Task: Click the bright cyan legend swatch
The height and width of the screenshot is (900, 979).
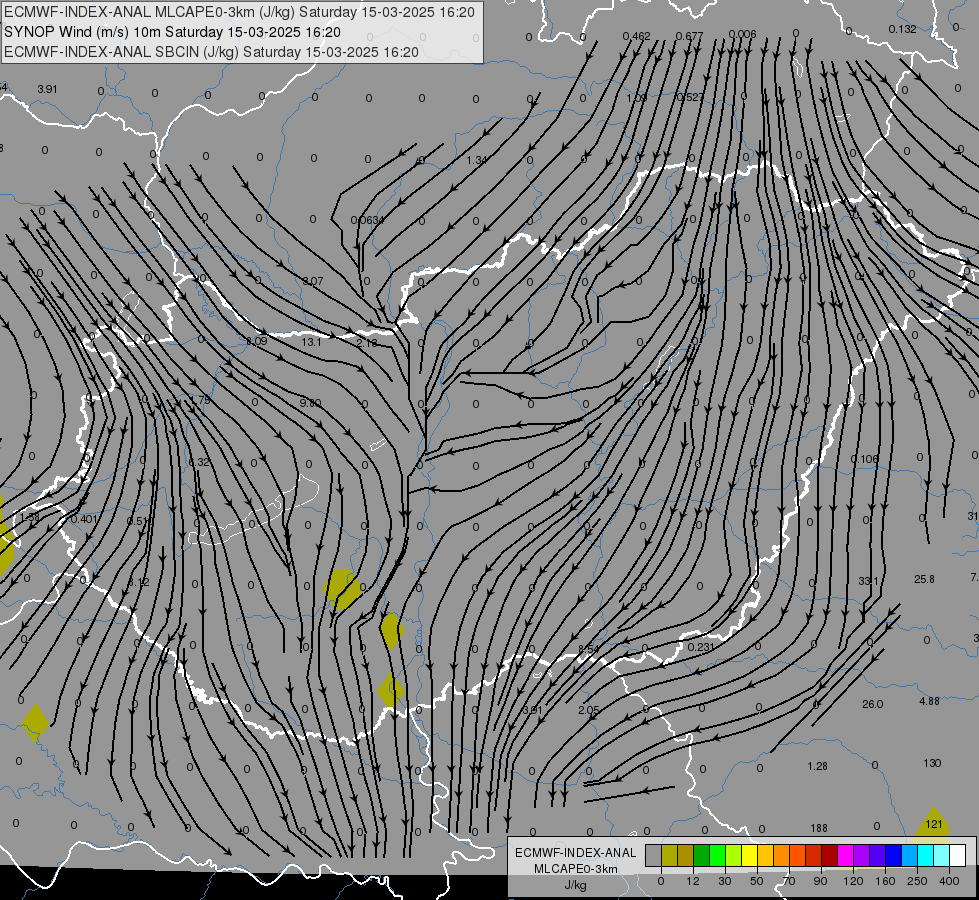Action: pos(925,855)
